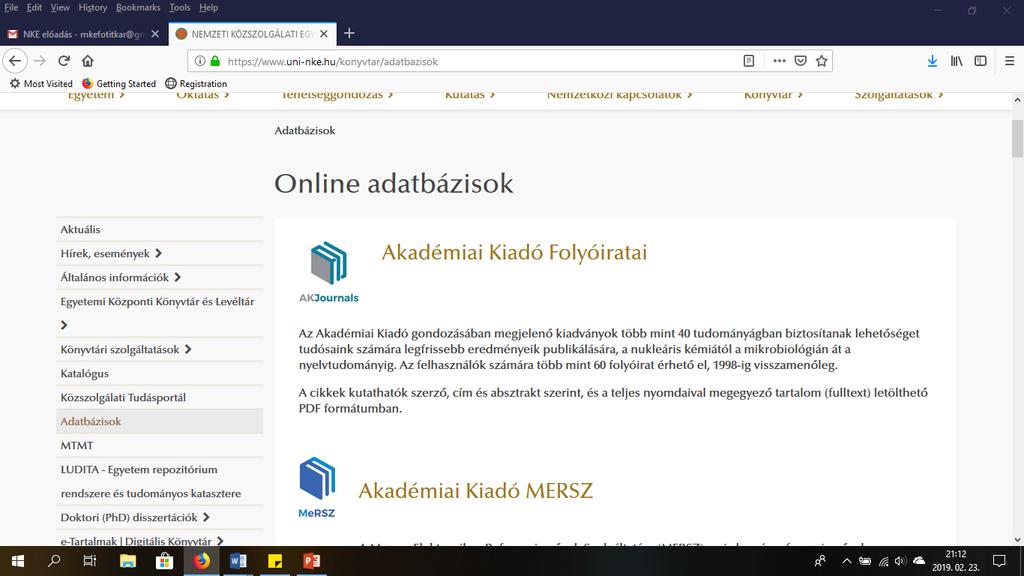
Task: Open the Most Visited bookmark folder
Action: (x=41, y=84)
